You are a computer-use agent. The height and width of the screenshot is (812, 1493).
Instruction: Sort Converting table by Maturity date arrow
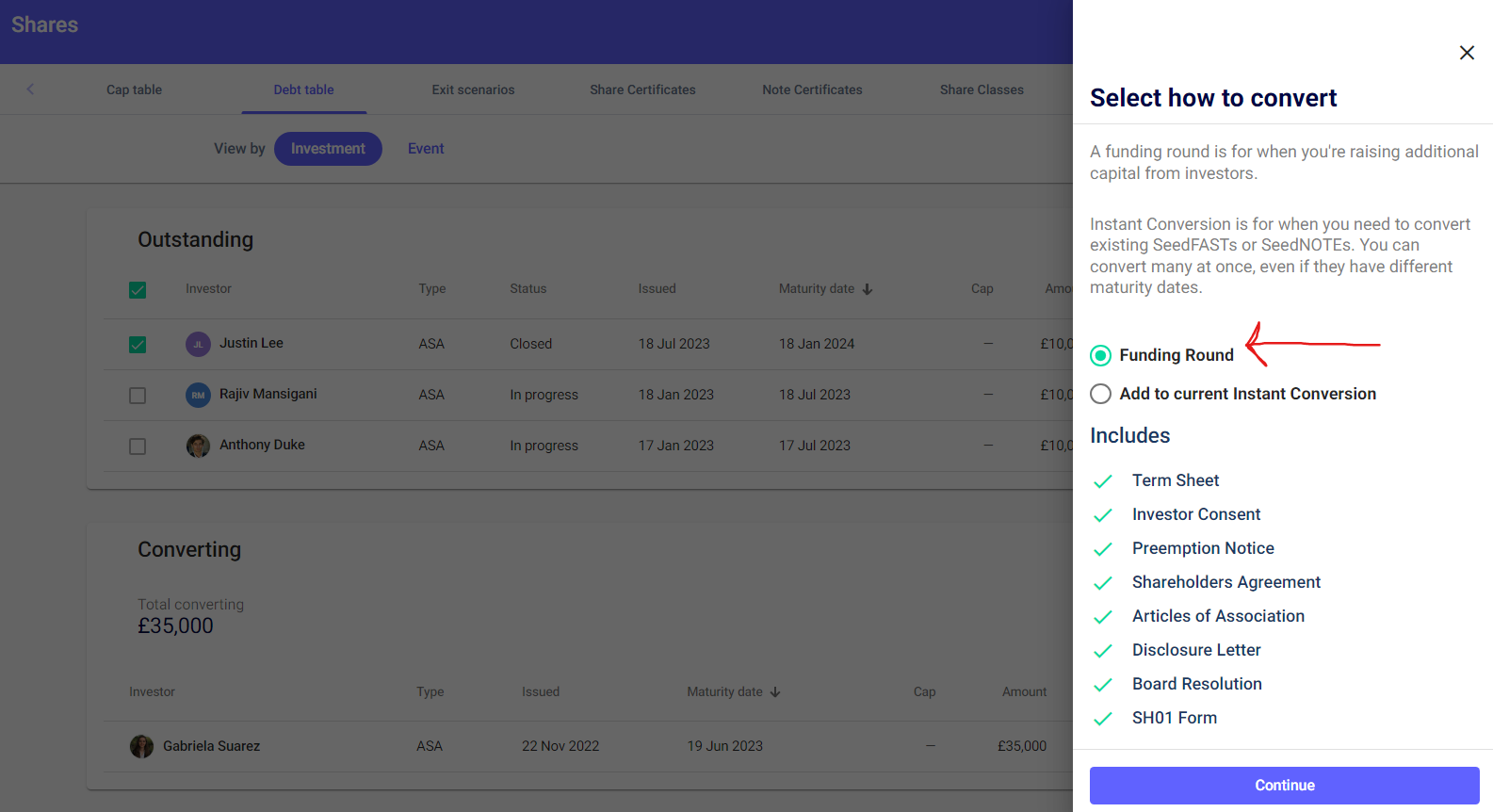coord(775,692)
